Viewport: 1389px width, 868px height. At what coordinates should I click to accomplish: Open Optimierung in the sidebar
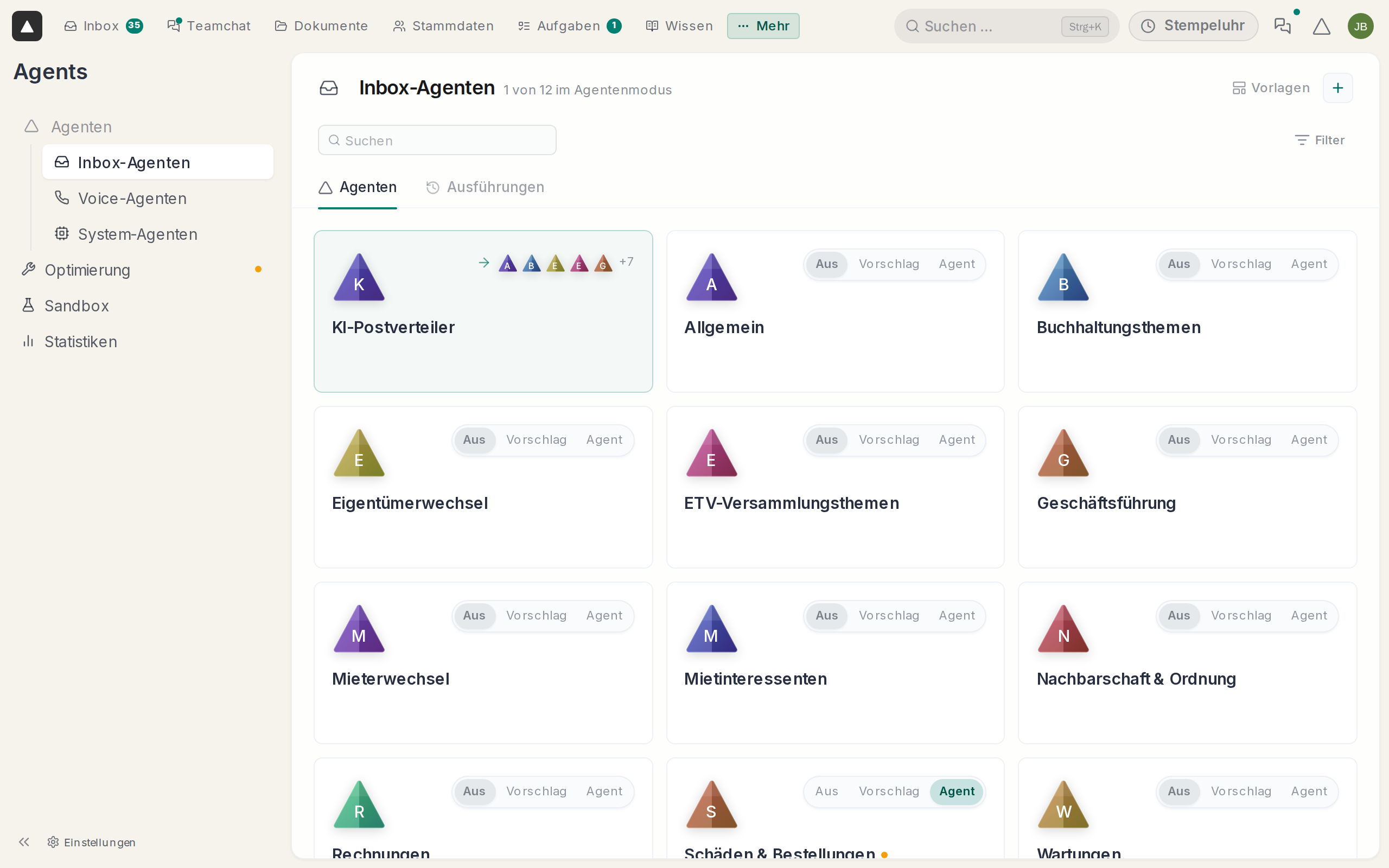[142, 270]
